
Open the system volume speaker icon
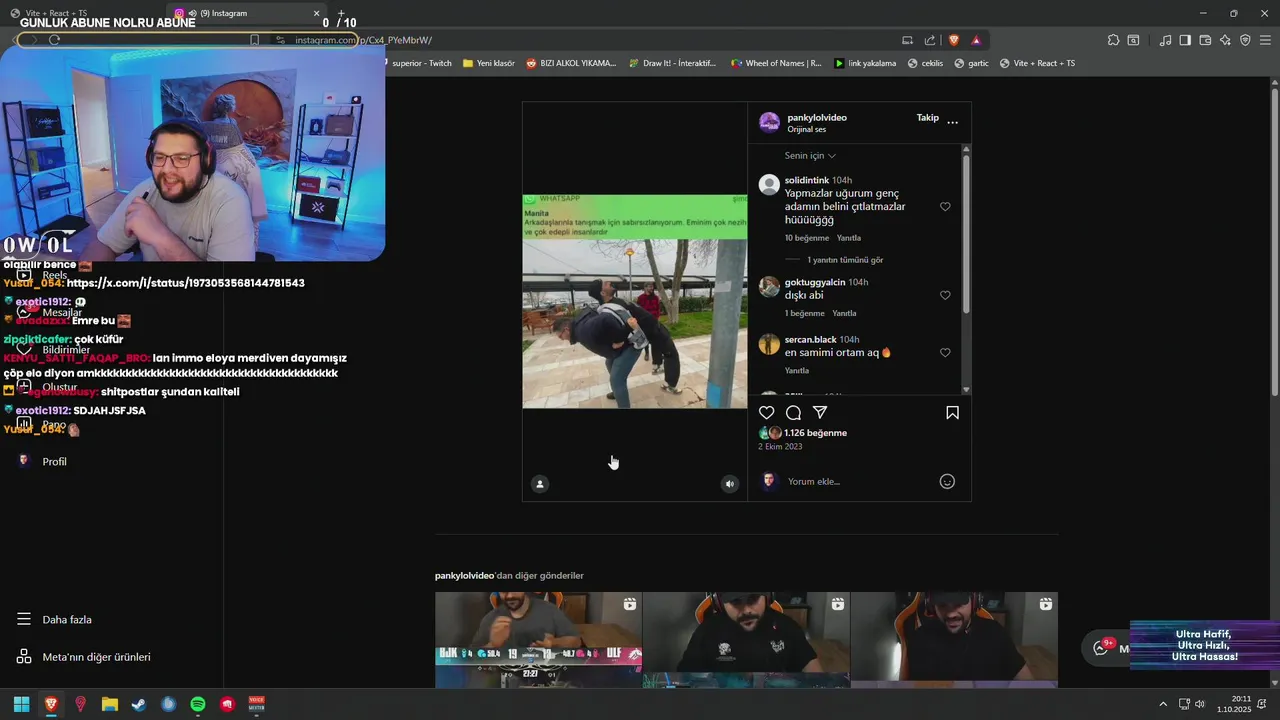coord(1199,704)
